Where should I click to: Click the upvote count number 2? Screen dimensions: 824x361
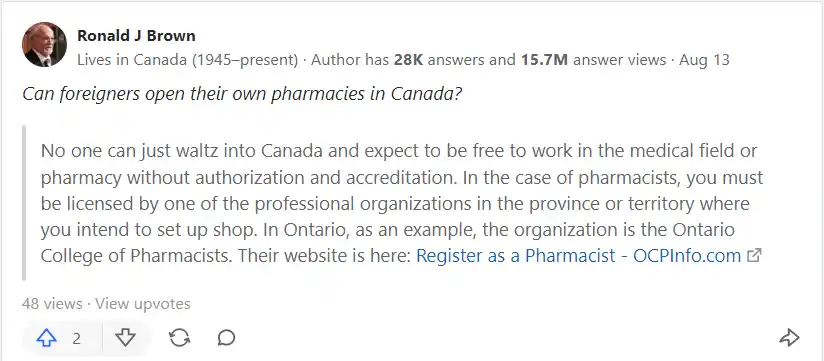[x=77, y=338]
